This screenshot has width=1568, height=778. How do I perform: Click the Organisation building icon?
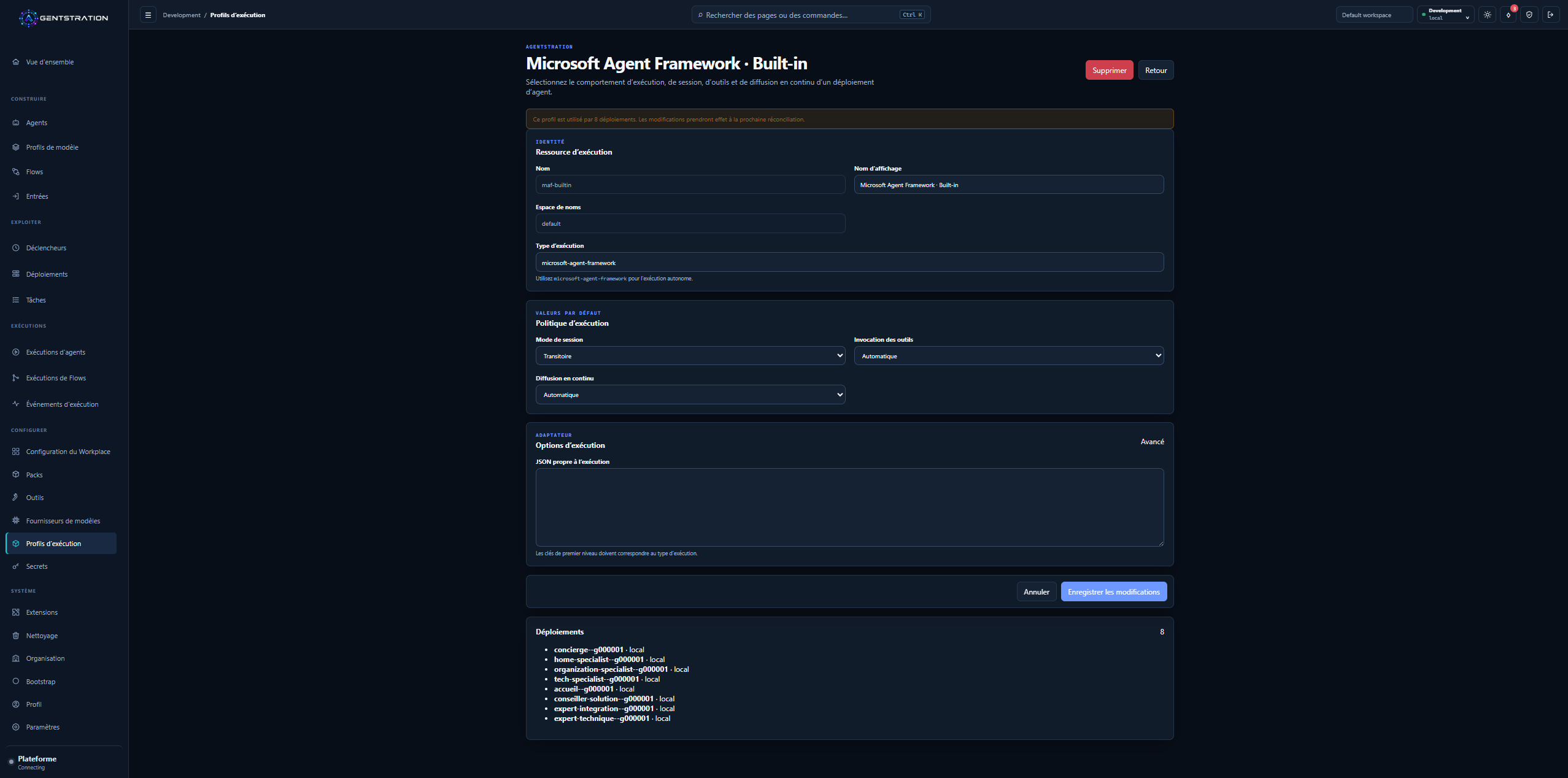[16, 658]
